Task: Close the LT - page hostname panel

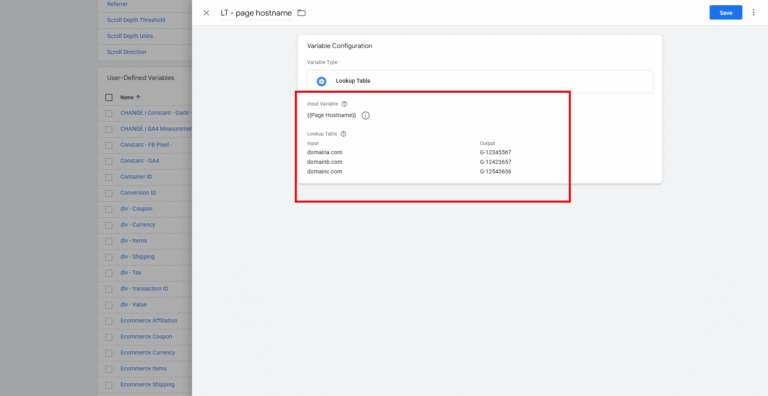Action: coord(206,13)
